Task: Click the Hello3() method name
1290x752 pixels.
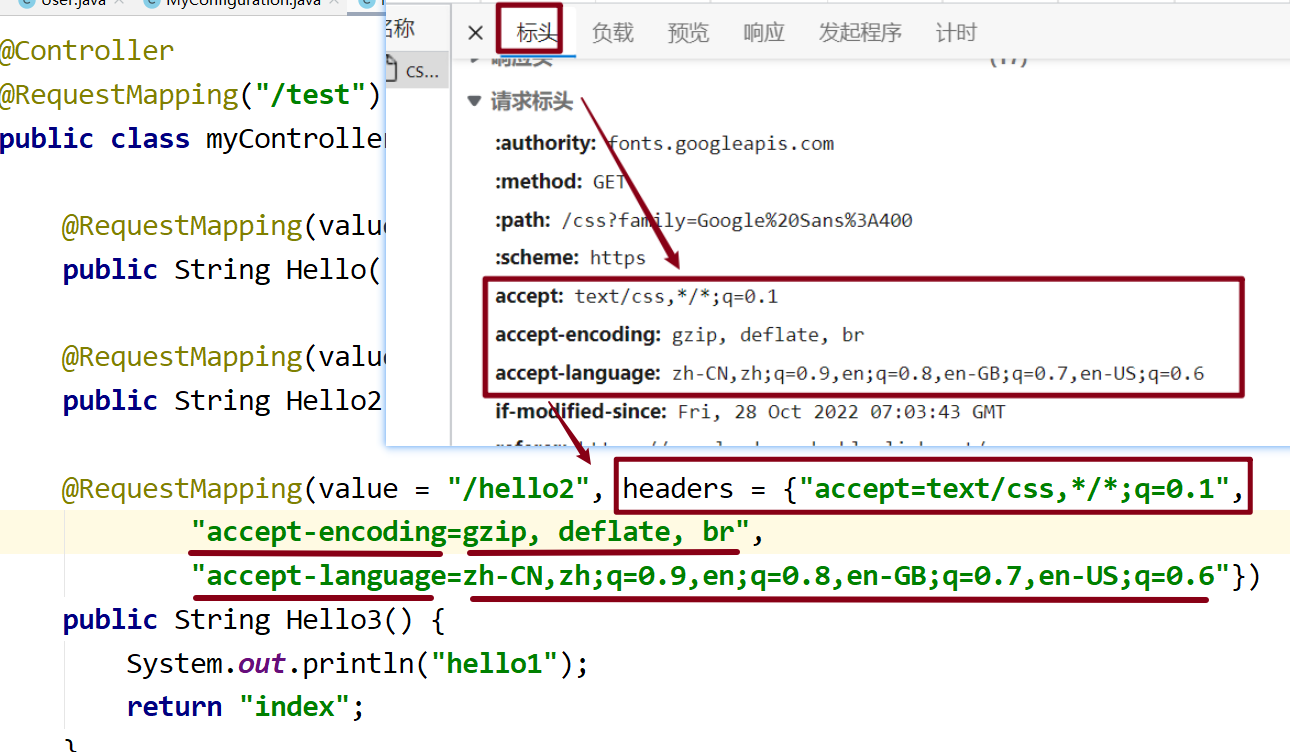Action: pos(349,620)
